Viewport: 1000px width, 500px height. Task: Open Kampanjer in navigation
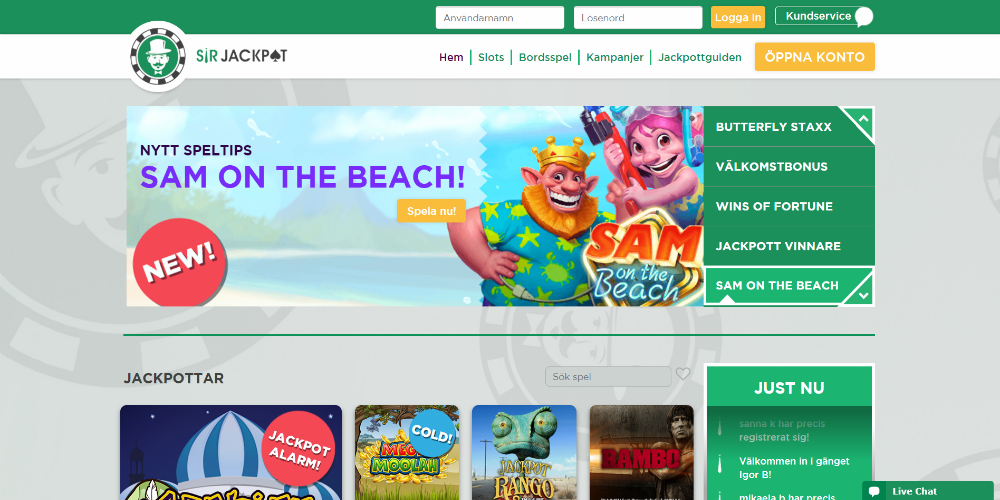[x=615, y=57]
